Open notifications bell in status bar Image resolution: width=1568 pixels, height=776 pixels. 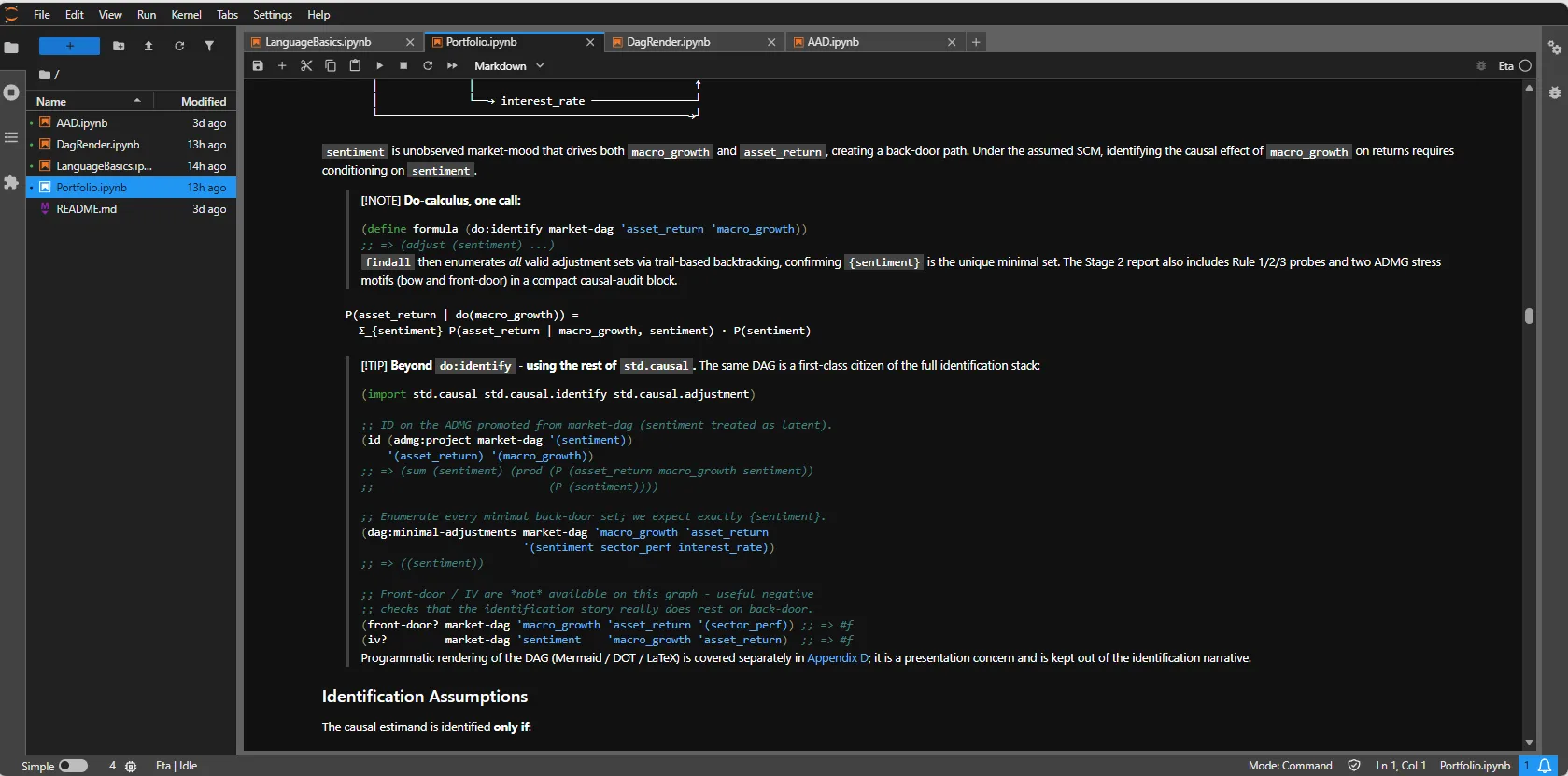[1545, 766]
